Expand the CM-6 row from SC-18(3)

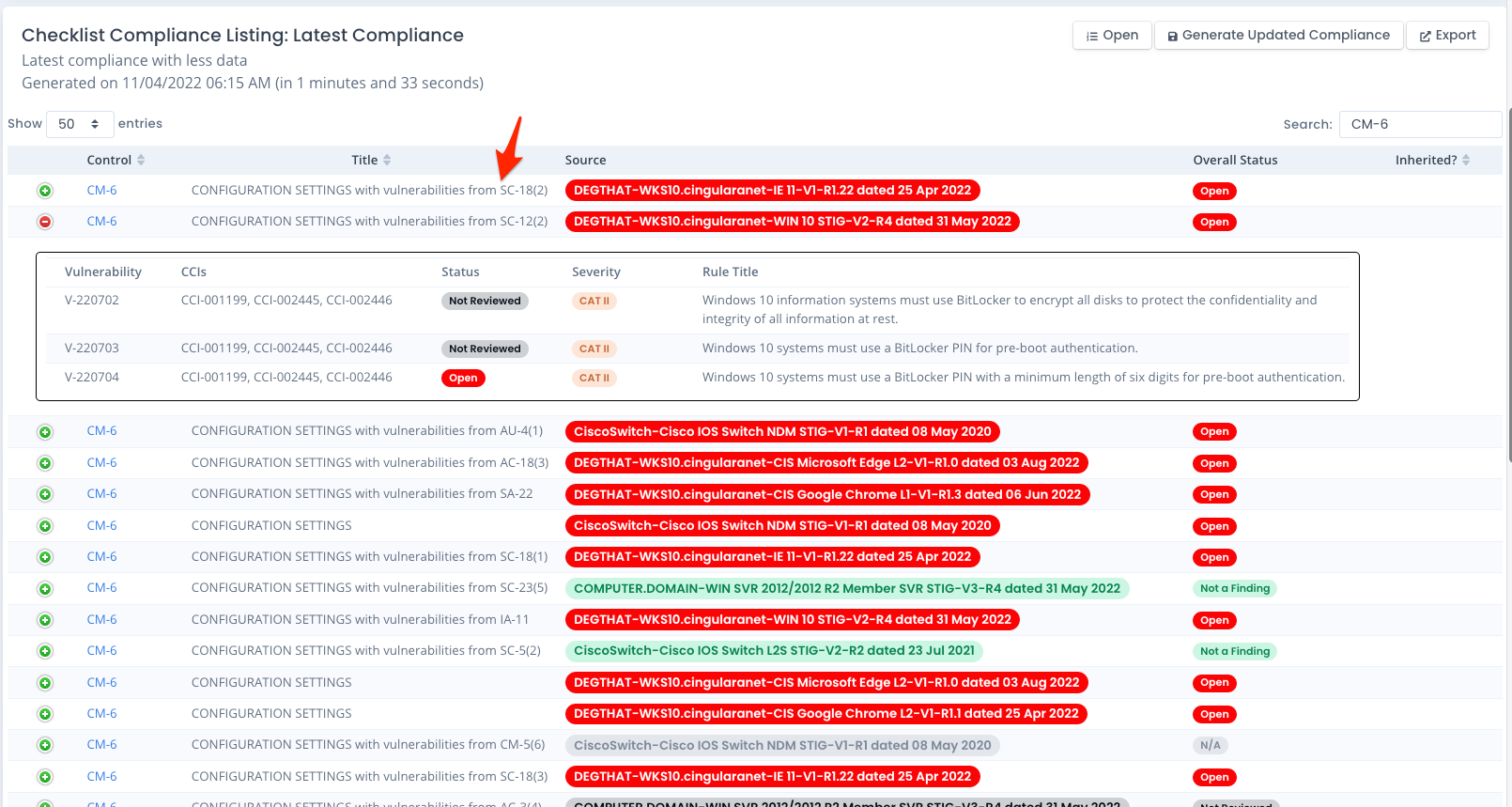pos(45,777)
